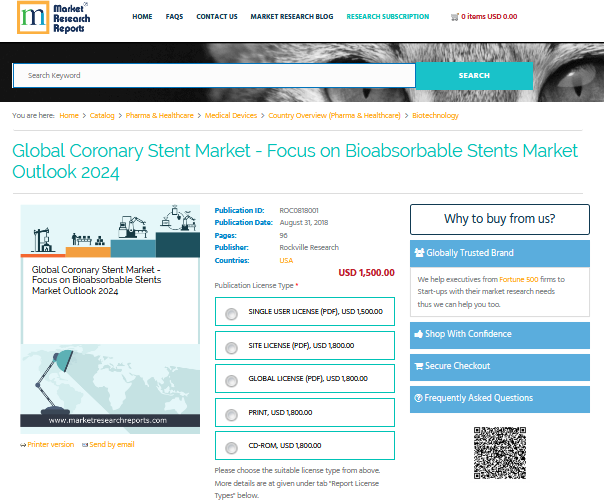Click the USD 1,500.00 price

[366, 273]
